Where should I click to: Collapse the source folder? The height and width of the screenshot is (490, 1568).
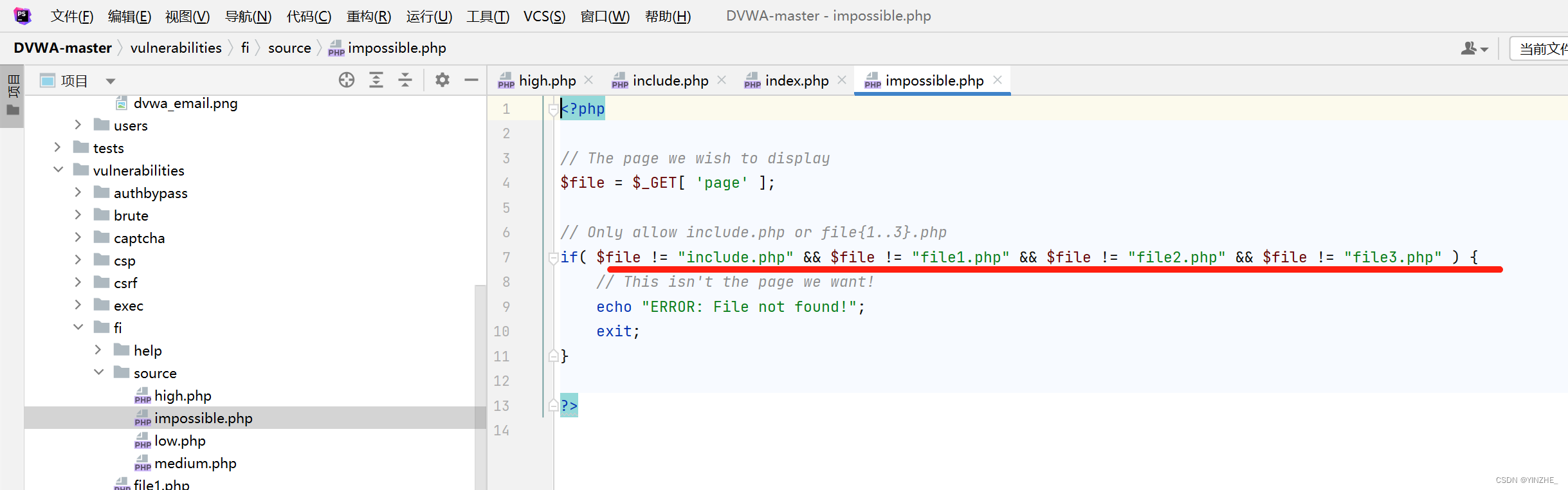coord(98,372)
